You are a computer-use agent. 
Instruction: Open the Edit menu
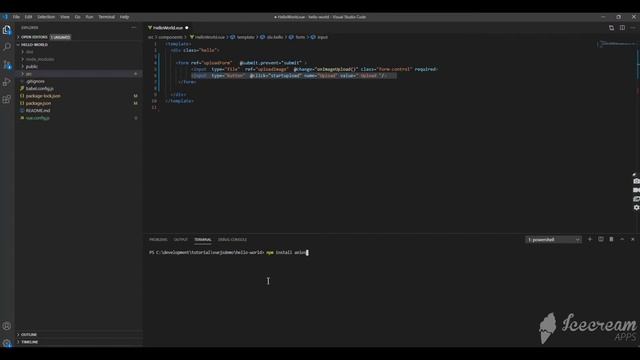pos(28,17)
